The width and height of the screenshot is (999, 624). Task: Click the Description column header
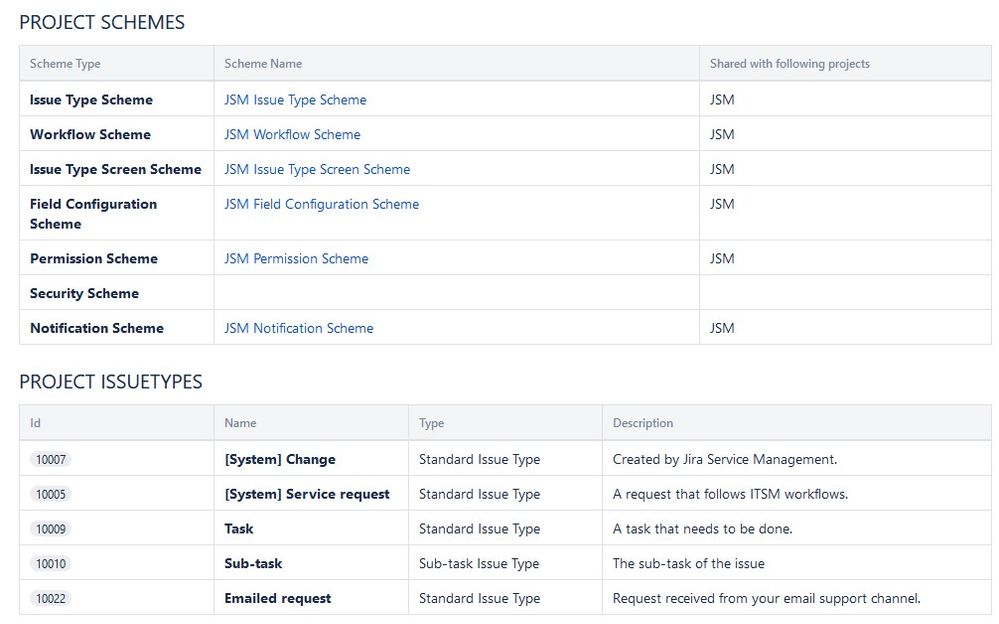coord(642,423)
